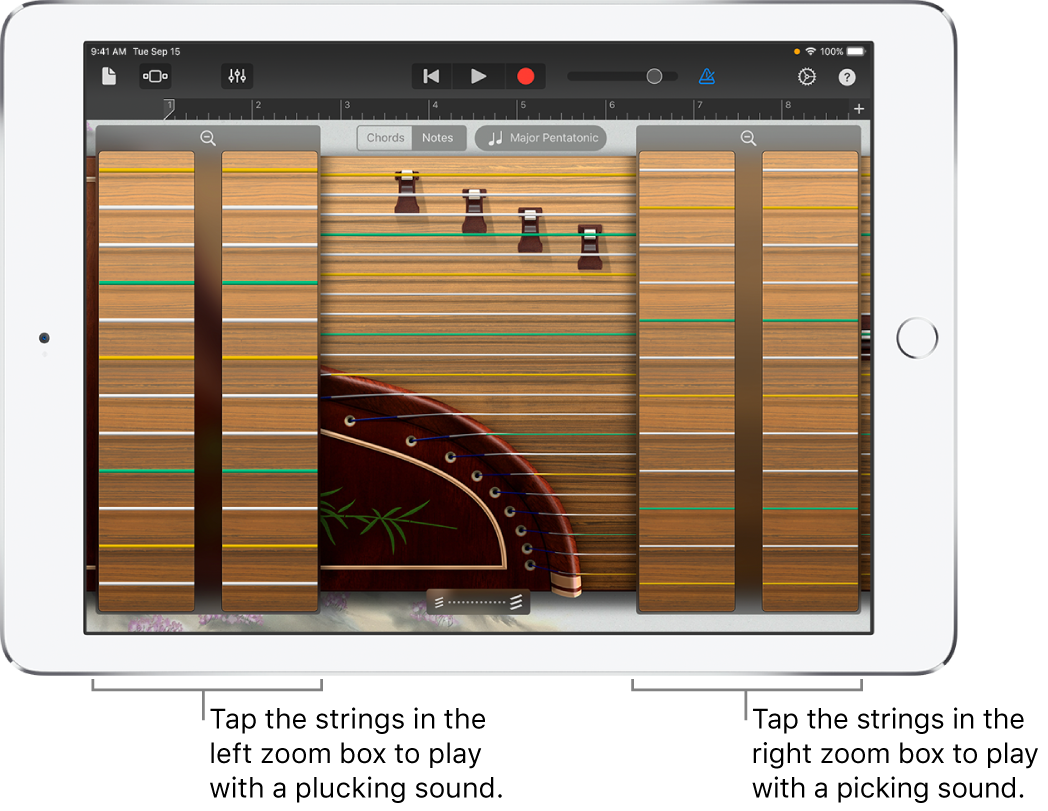Open the instrument browser
This screenshot has width=1048, height=811.
coord(154,75)
